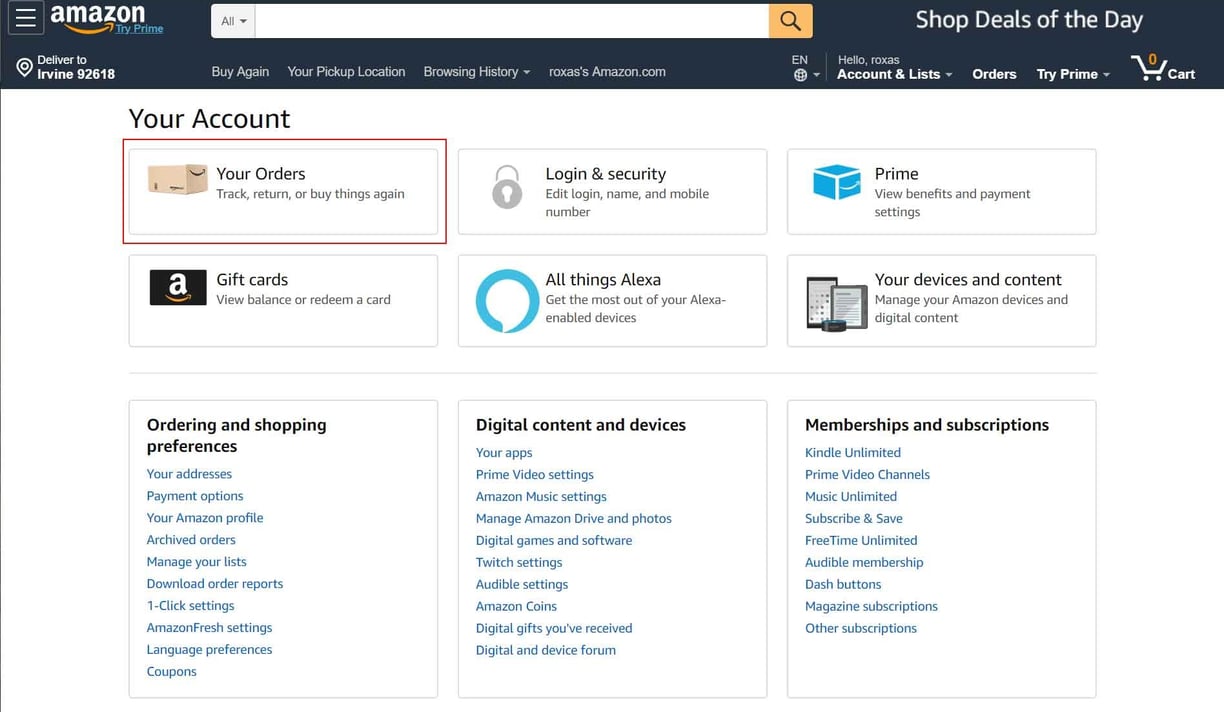Open the hamburger navigation menu
Screen dimensions: 1224x712
click(25, 18)
